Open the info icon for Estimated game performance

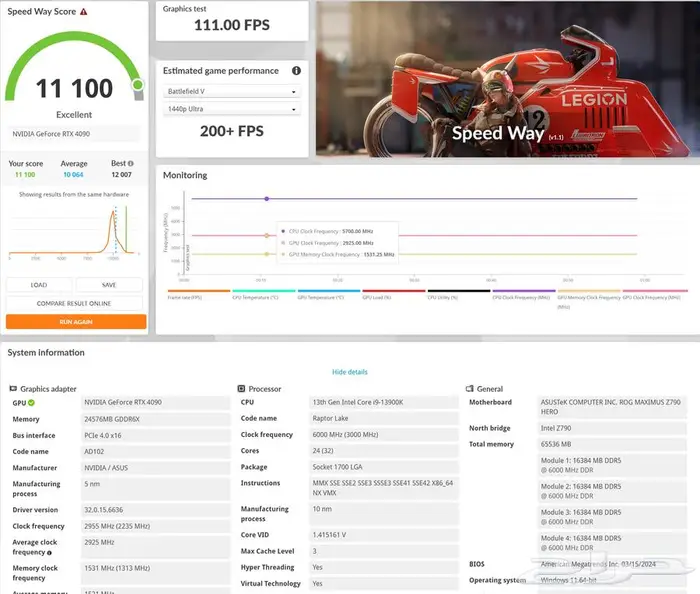click(x=296, y=71)
